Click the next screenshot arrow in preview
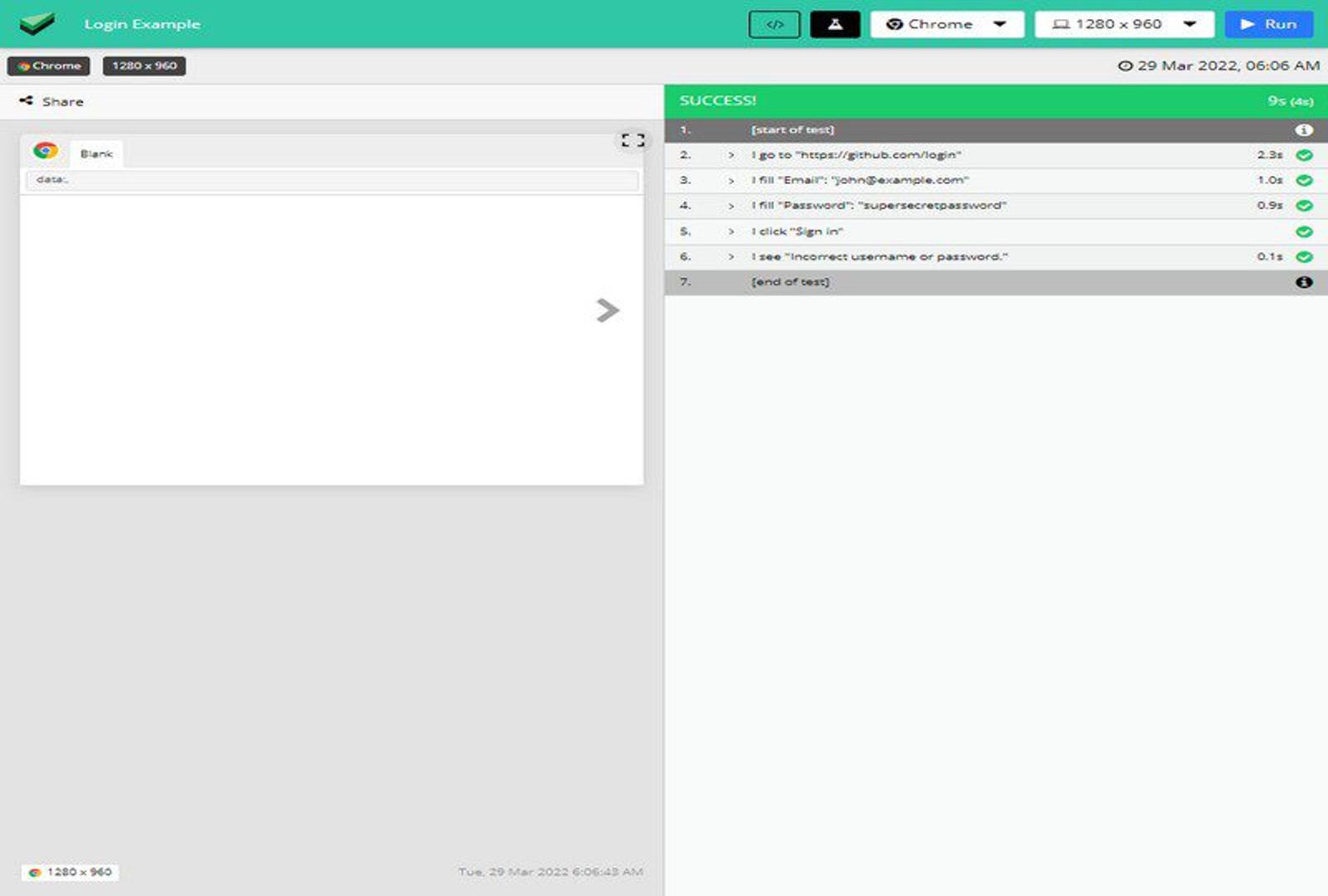Screen dimensions: 1328x896 [608, 310]
